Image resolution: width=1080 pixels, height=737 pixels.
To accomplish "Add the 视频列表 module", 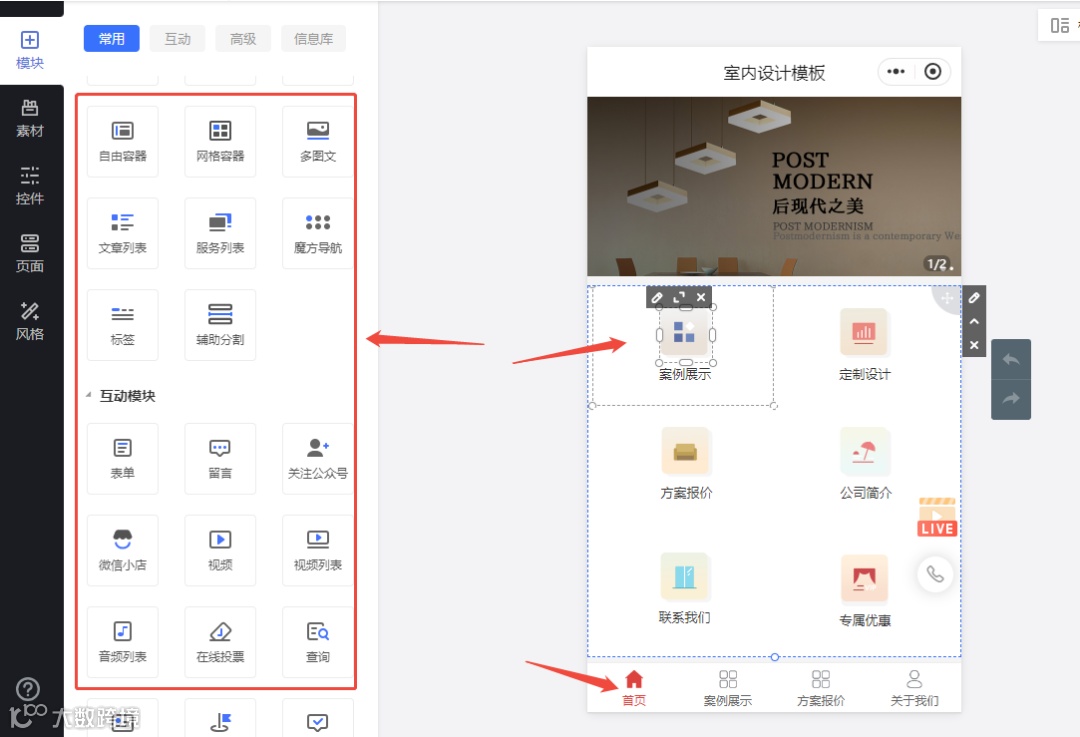I will pos(318,550).
